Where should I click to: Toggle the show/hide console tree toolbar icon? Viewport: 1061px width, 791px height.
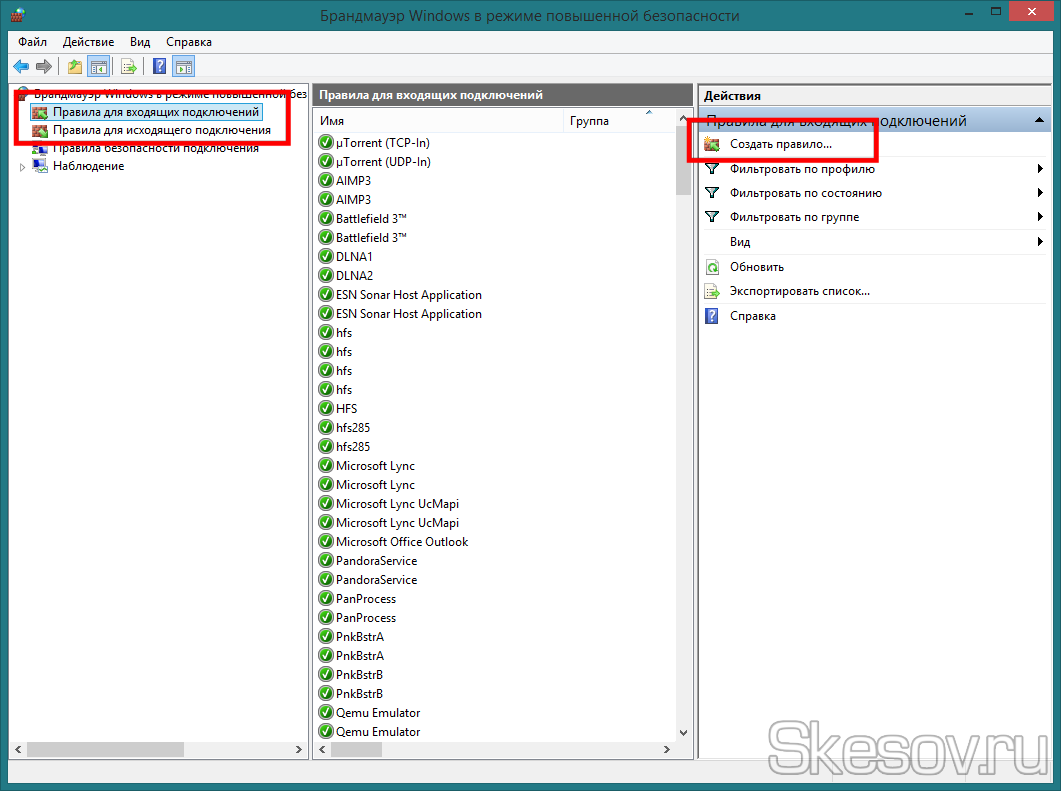pyautogui.click(x=98, y=67)
